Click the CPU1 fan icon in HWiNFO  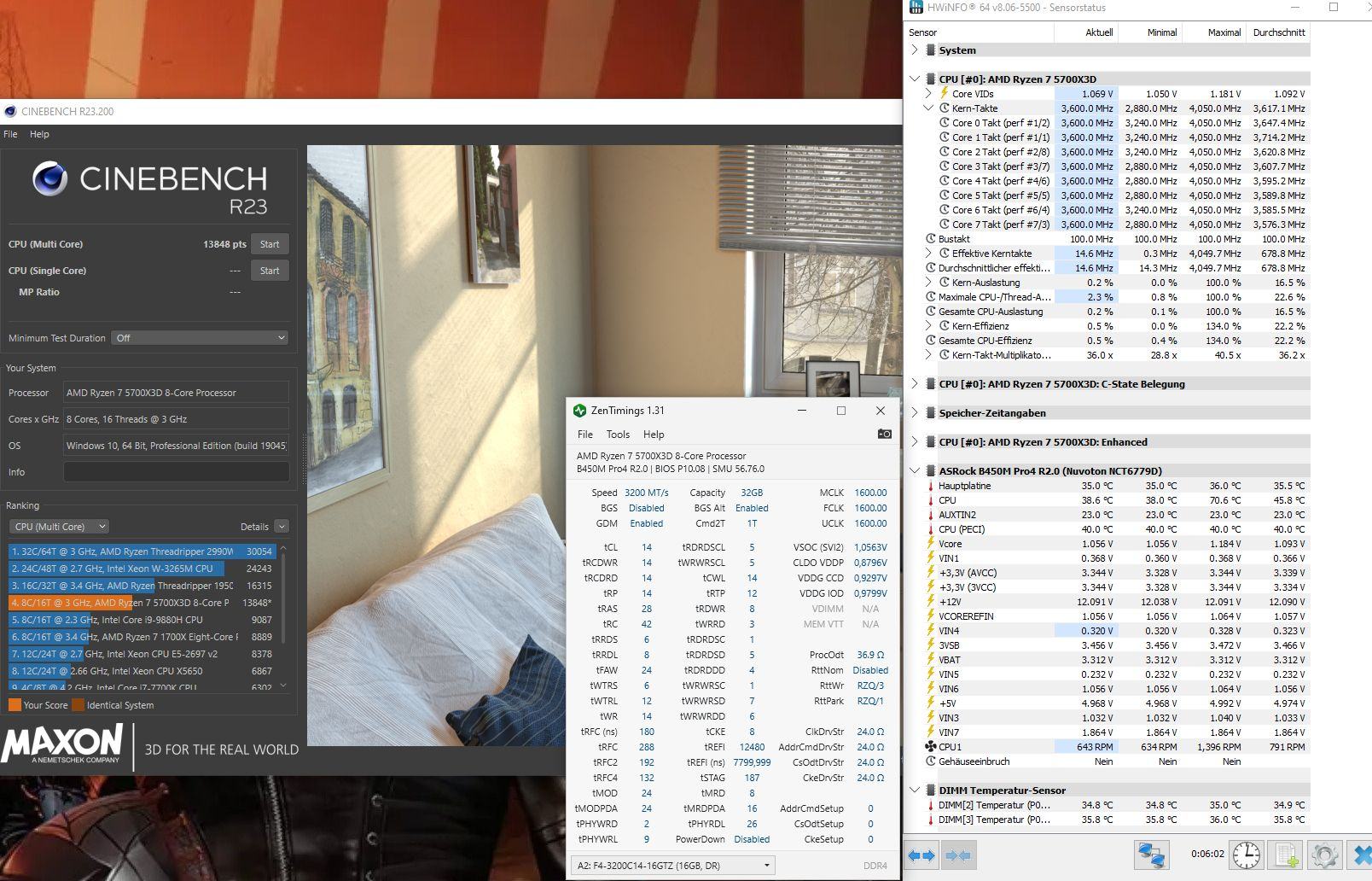[931, 747]
